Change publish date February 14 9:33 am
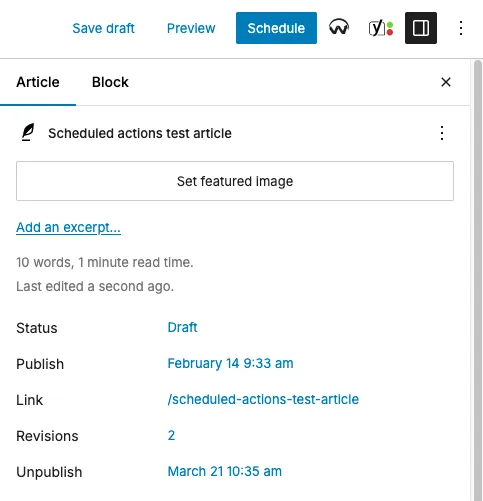 (x=230, y=363)
